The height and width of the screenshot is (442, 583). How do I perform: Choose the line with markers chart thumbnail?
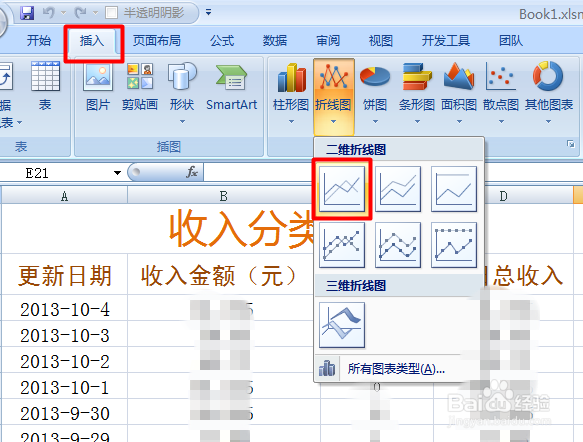(x=342, y=245)
